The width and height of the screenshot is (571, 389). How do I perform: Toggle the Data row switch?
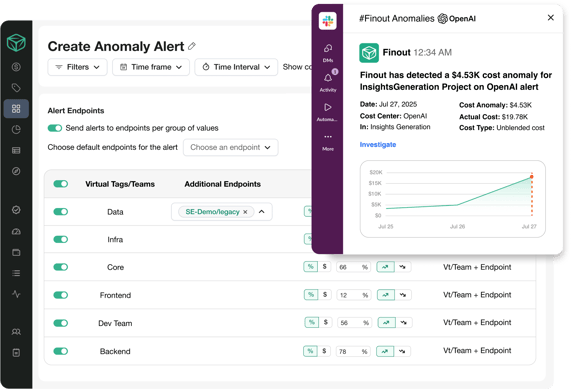coord(61,212)
